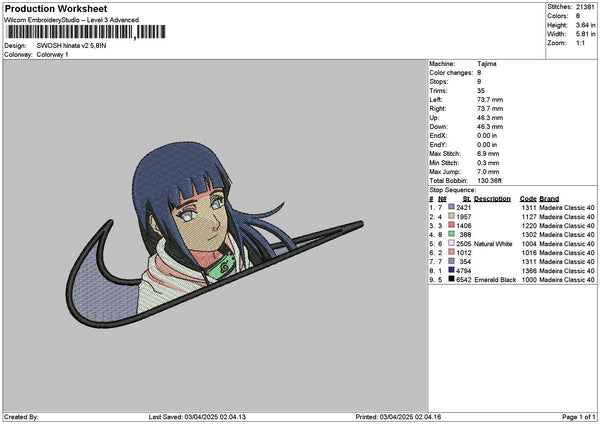Select the 'Brand' column header
The image size is (600, 424).
click(x=549, y=199)
